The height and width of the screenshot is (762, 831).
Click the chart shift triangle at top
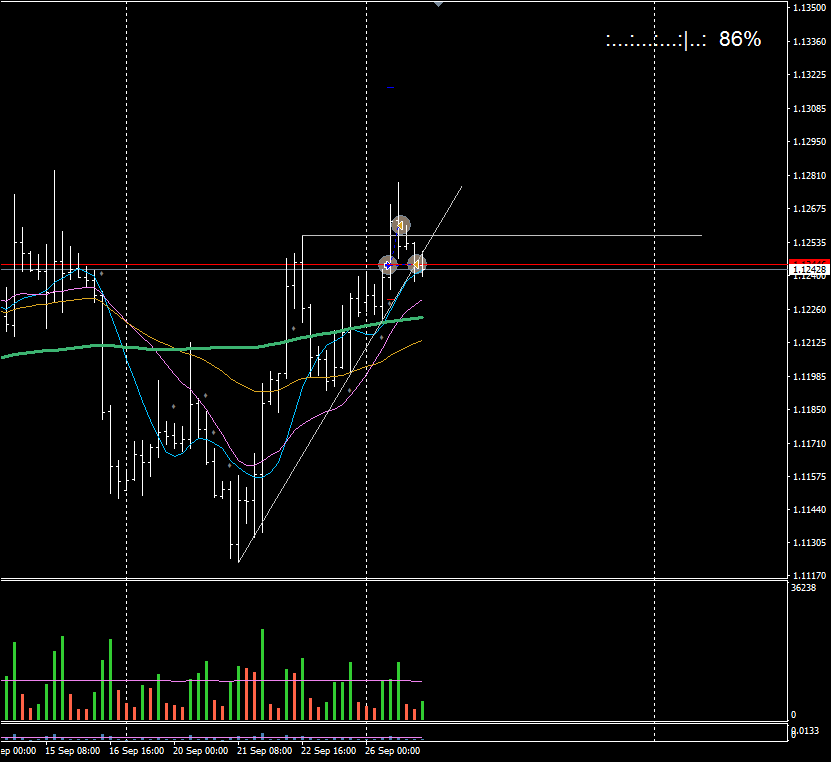coord(437,4)
